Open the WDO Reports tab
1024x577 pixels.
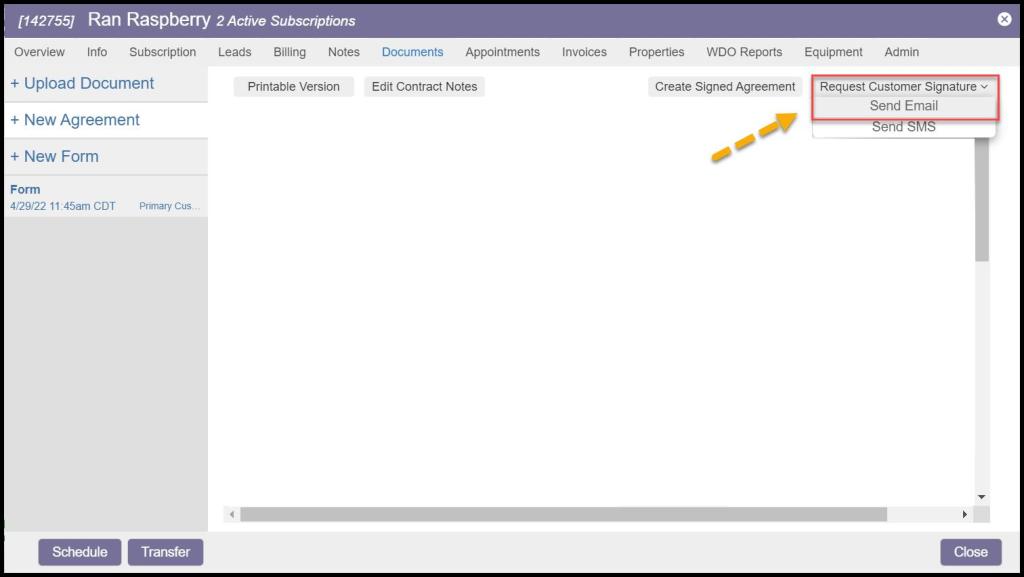point(744,52)
